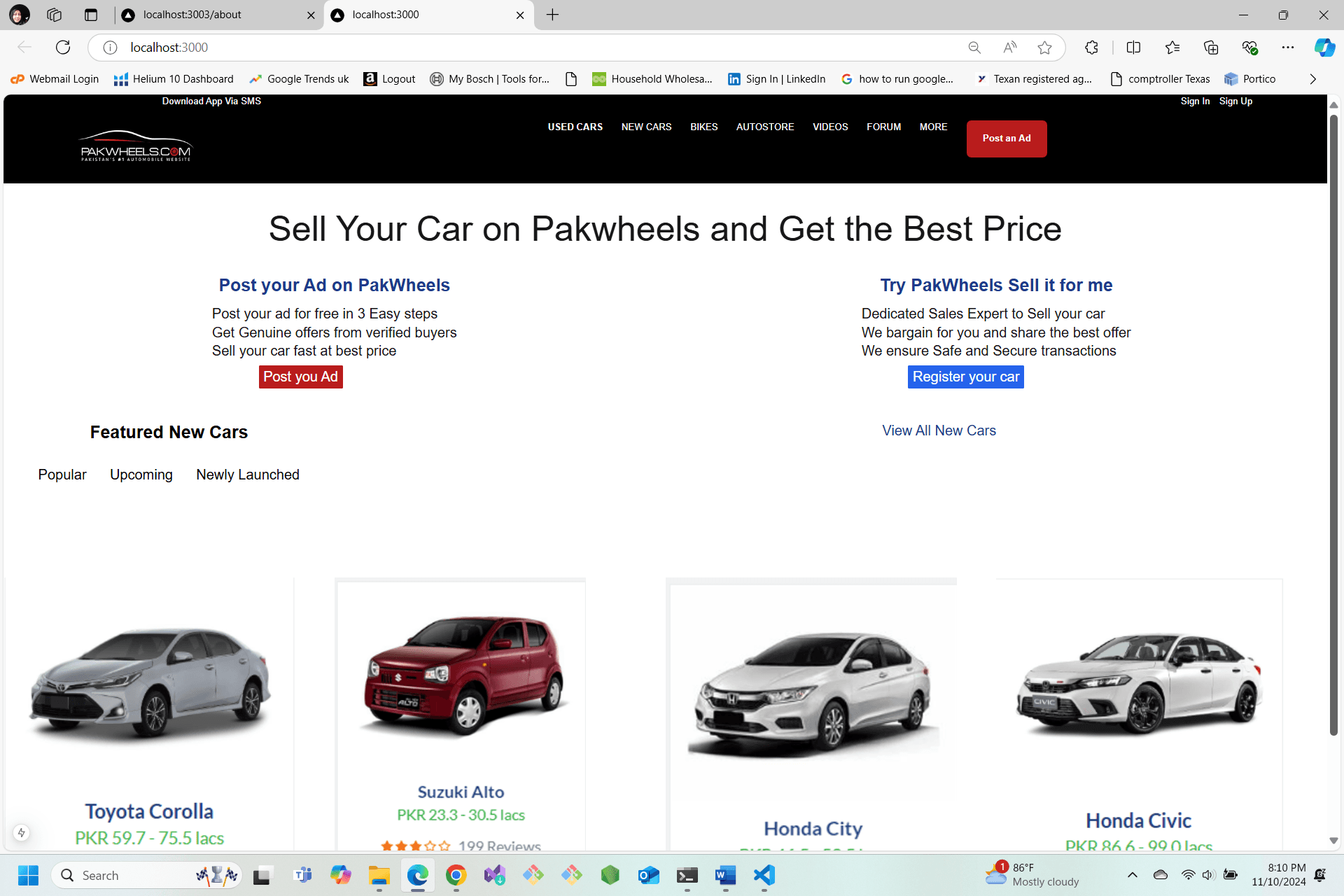The image size is (1344, 896).
Task: Open the NEW CARS menu
Action: [646, 127]
